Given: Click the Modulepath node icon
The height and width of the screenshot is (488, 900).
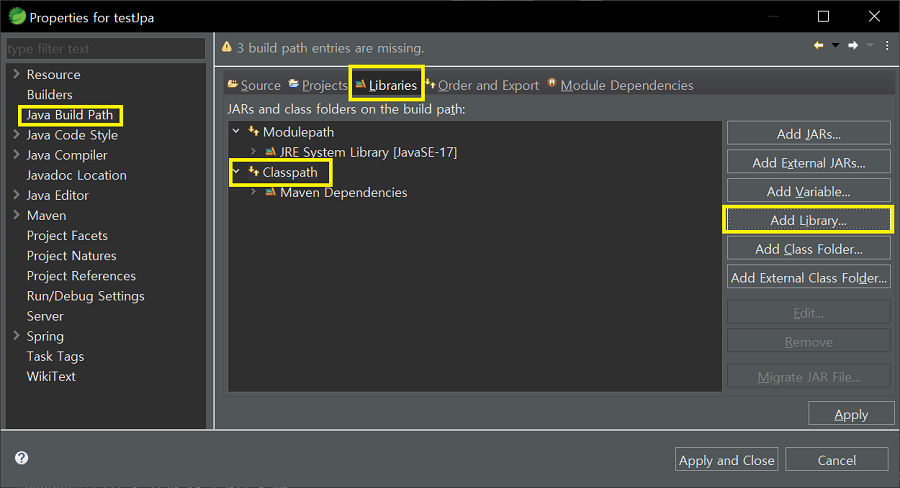Looking at the screenshot, I should (254, 132).
